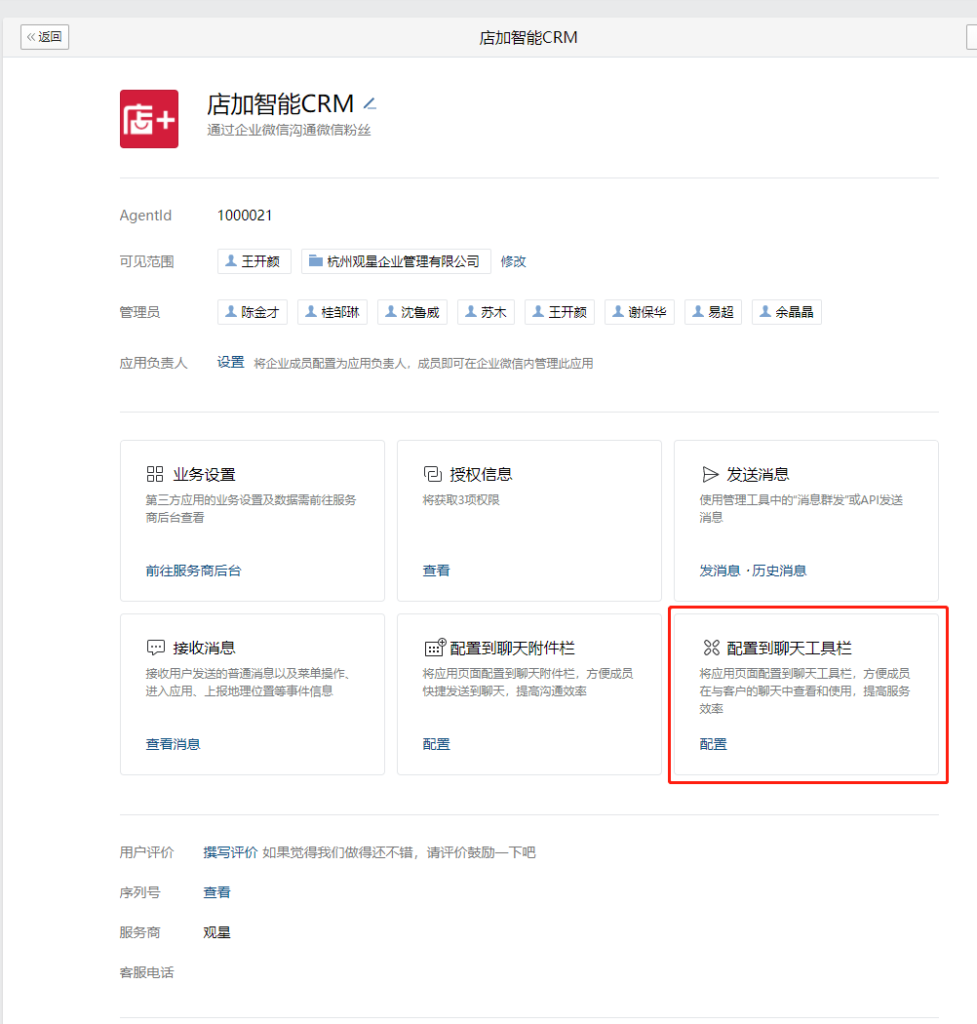
Task: Open 历史消息 link
Action: 779,571
